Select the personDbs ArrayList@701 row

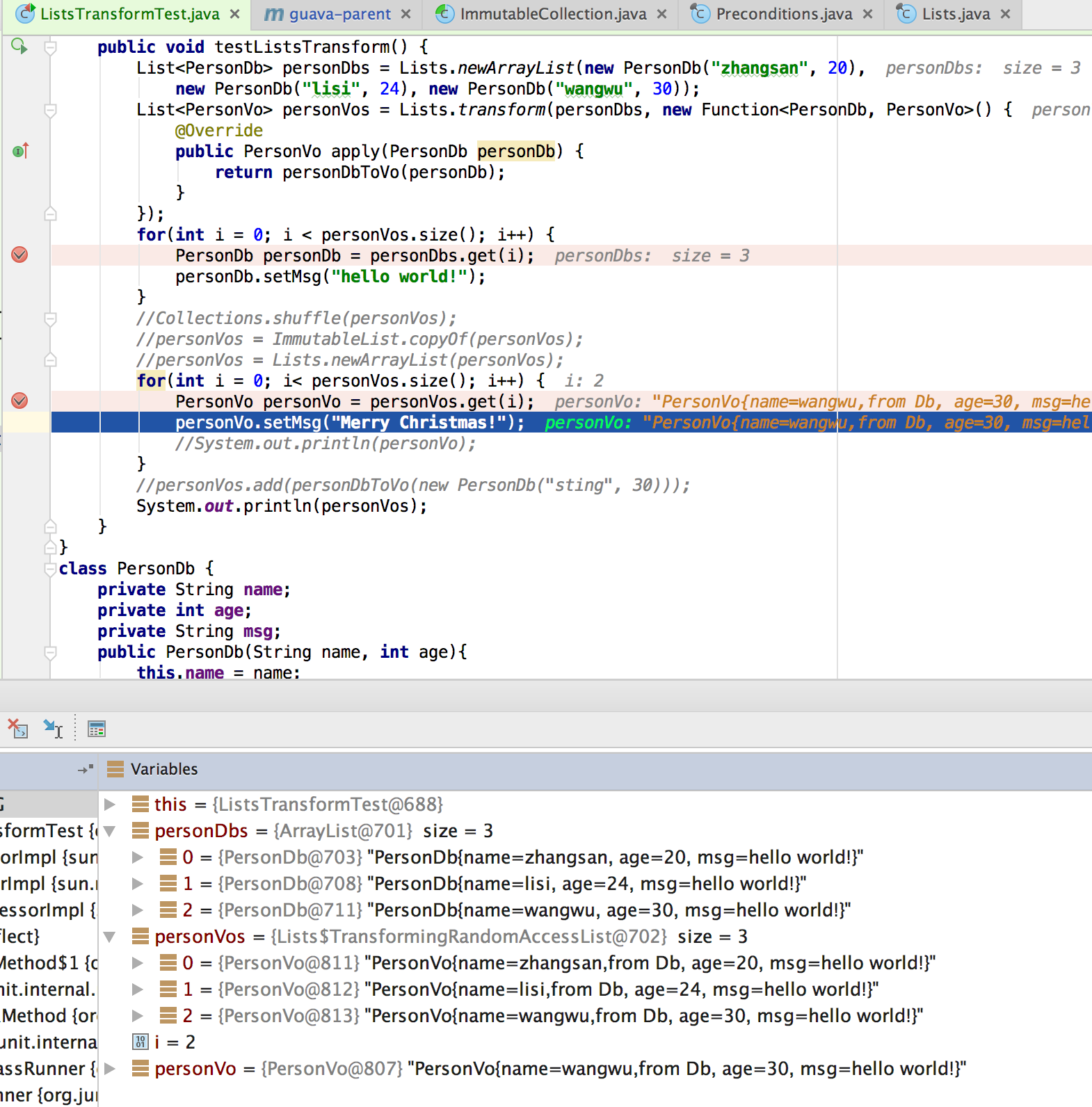click(595, 831)
